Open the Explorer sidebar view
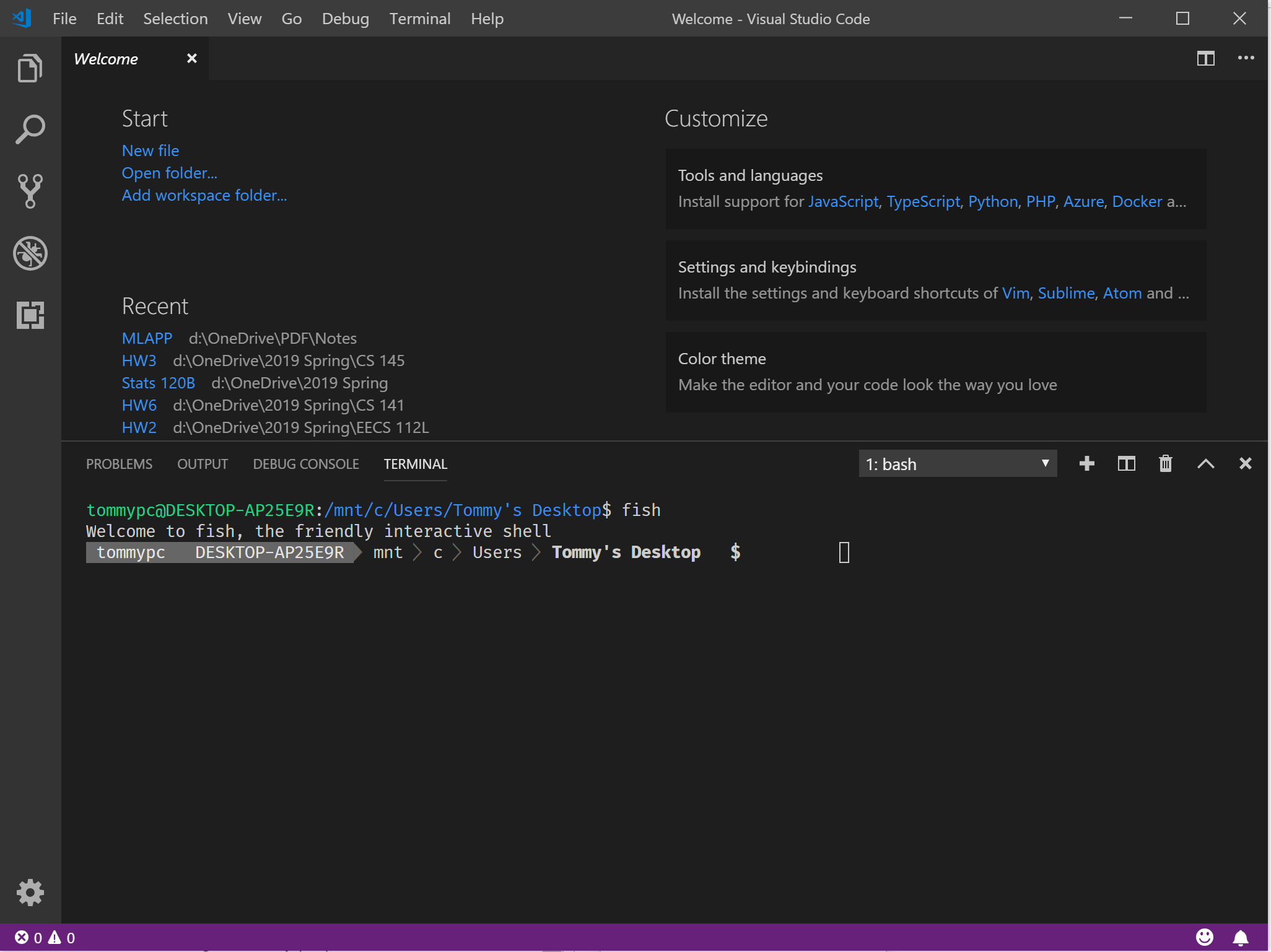Image resolution: width=1271 pixels, height=952 pixels. 29,67
